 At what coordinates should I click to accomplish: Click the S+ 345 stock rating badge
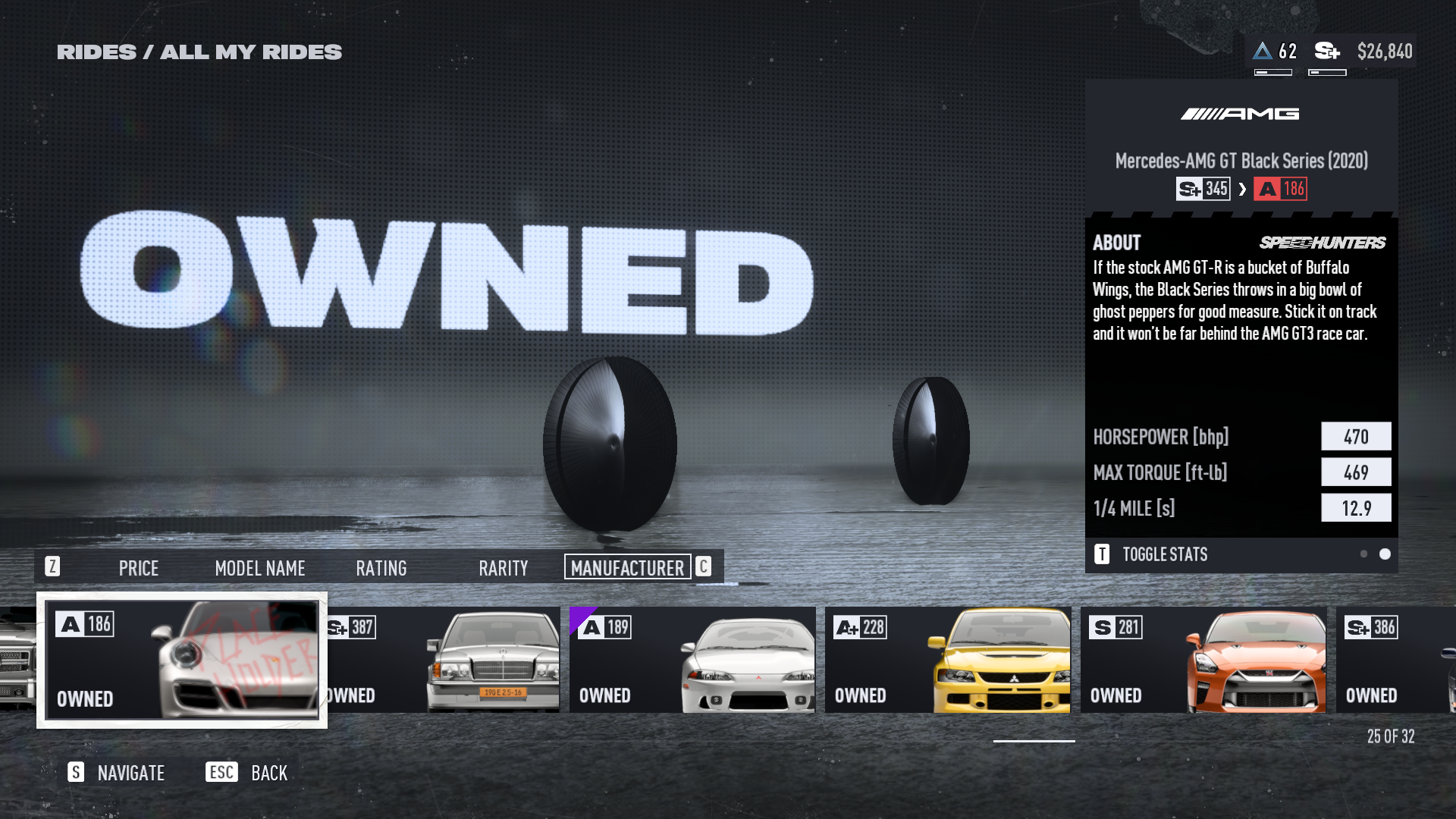[1203, 189]
